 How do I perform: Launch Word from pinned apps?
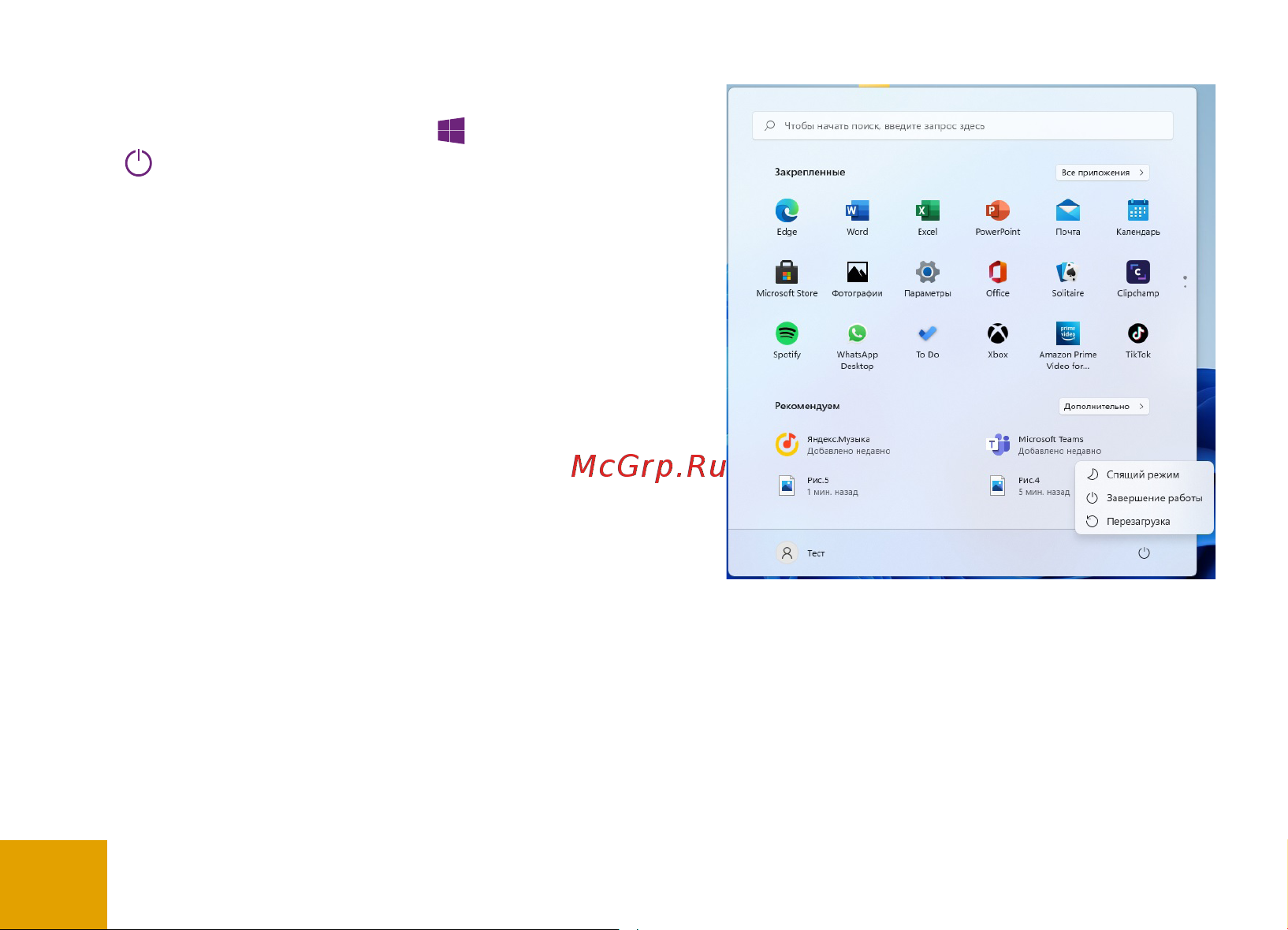pyautogui.click(x=857, y=211)
